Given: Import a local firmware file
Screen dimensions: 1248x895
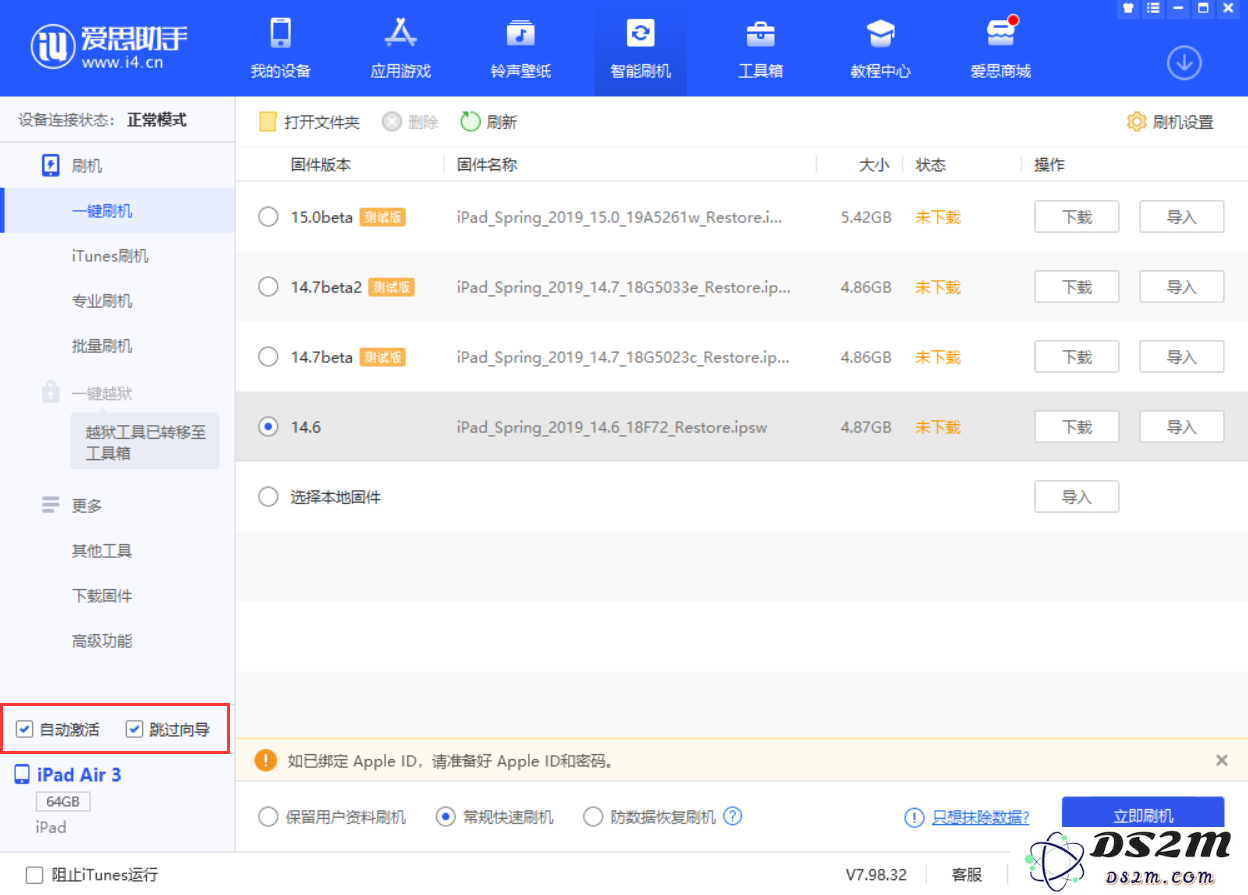Looking at the screenshot, I should pos(1076,497).
